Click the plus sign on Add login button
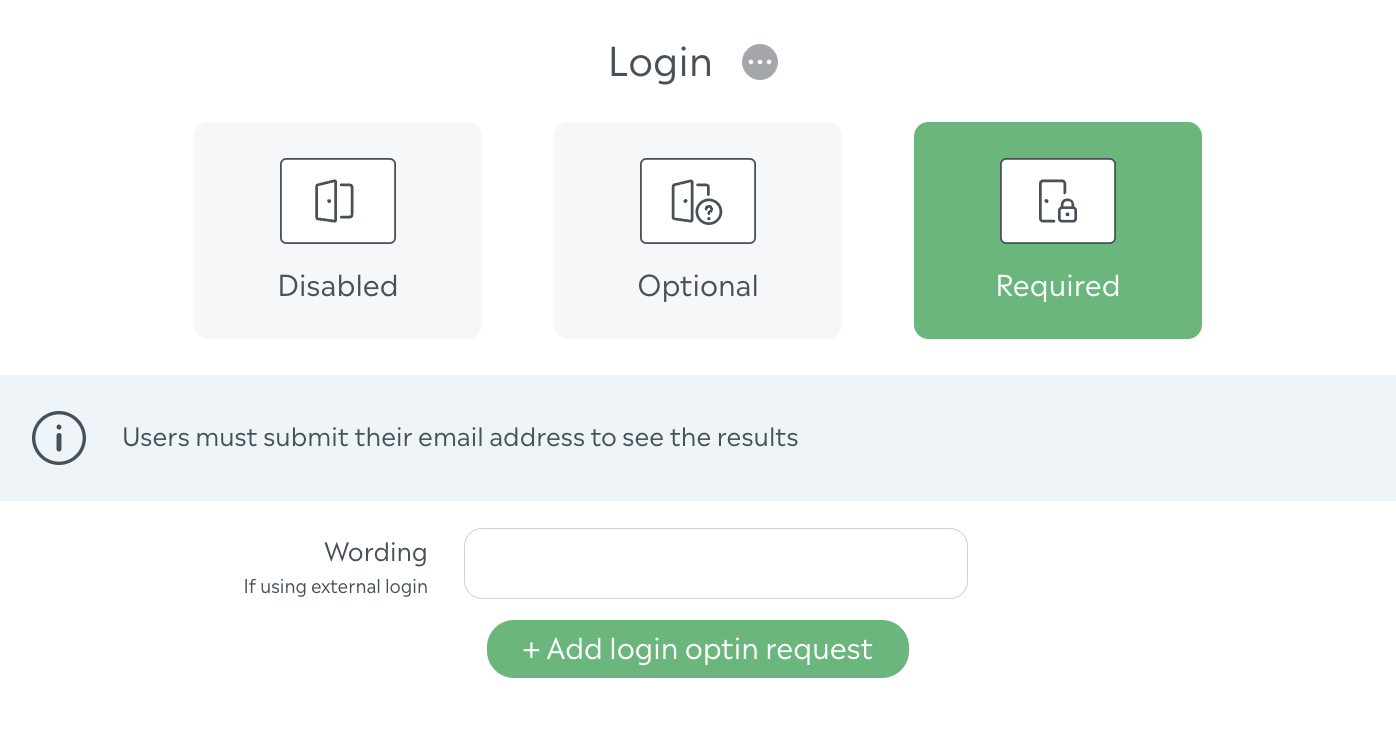 click(x=531, y=650)
